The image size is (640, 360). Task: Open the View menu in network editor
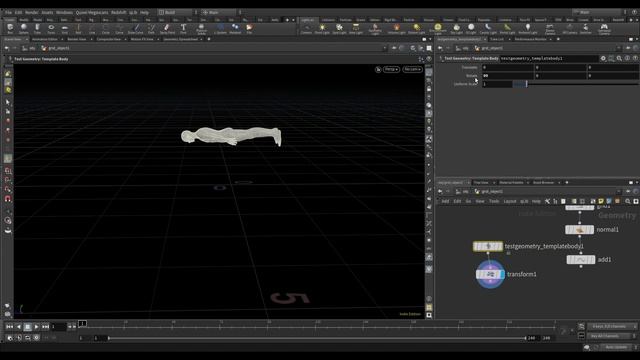coord(480,201)
